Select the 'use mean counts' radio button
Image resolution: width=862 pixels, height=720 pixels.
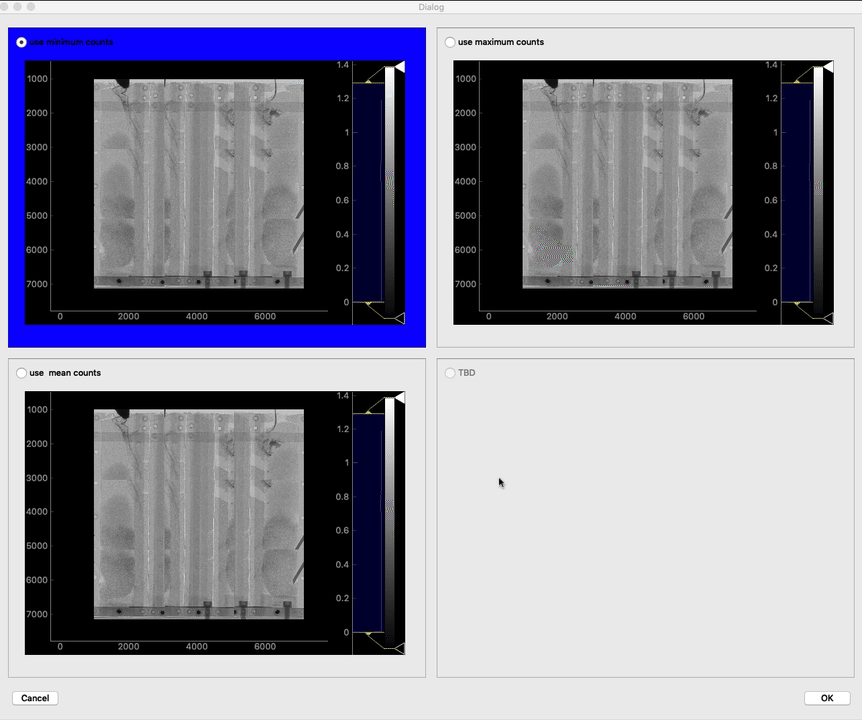22,373
